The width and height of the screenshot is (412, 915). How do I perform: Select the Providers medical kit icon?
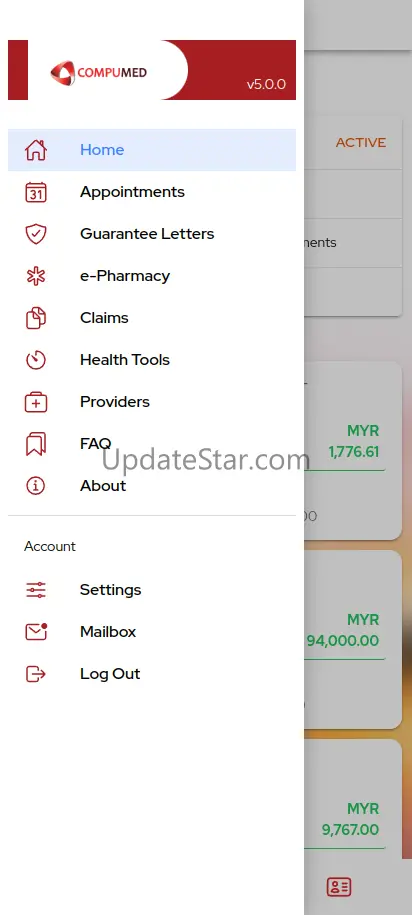(36, 402)
